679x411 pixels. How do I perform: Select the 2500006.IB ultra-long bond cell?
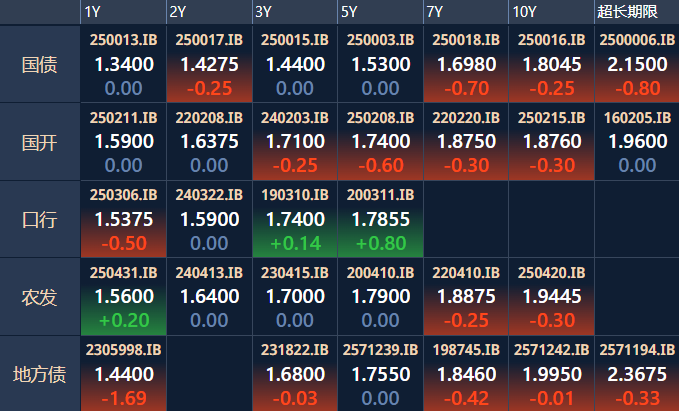point(635,65)
